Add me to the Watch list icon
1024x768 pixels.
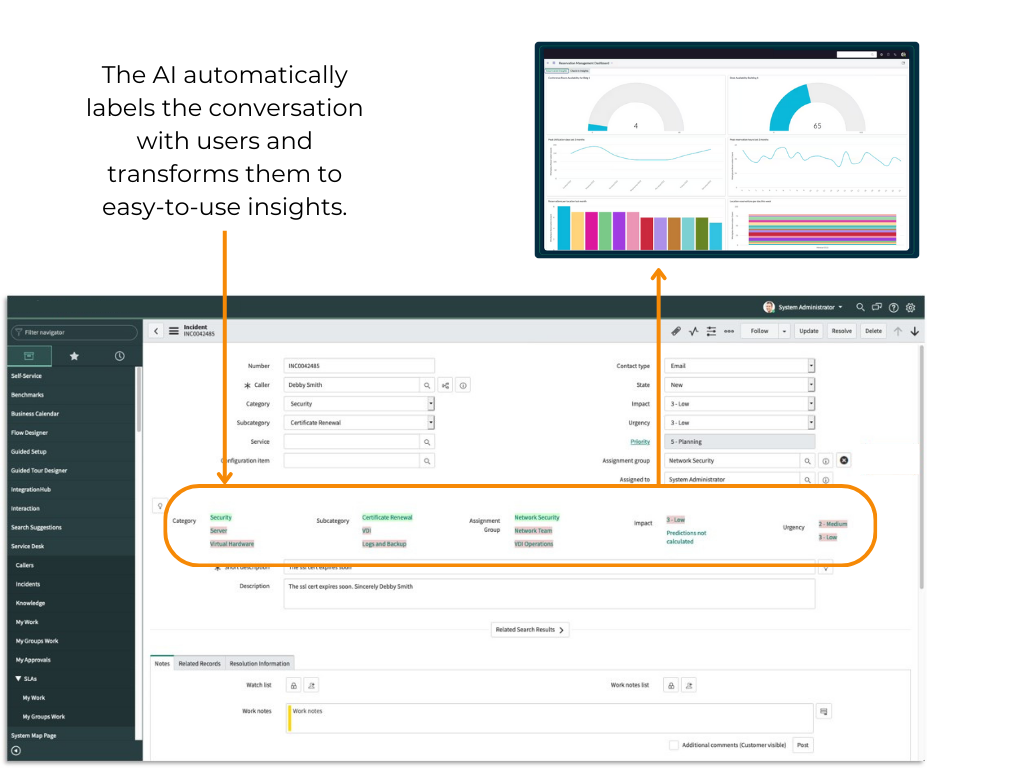(x=312, y=686)
